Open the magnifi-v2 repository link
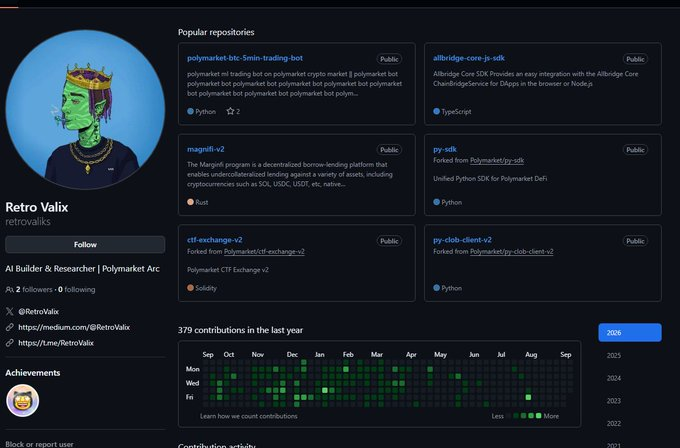Viewport: 680px width, 448px height. click(x=206, y=149)
